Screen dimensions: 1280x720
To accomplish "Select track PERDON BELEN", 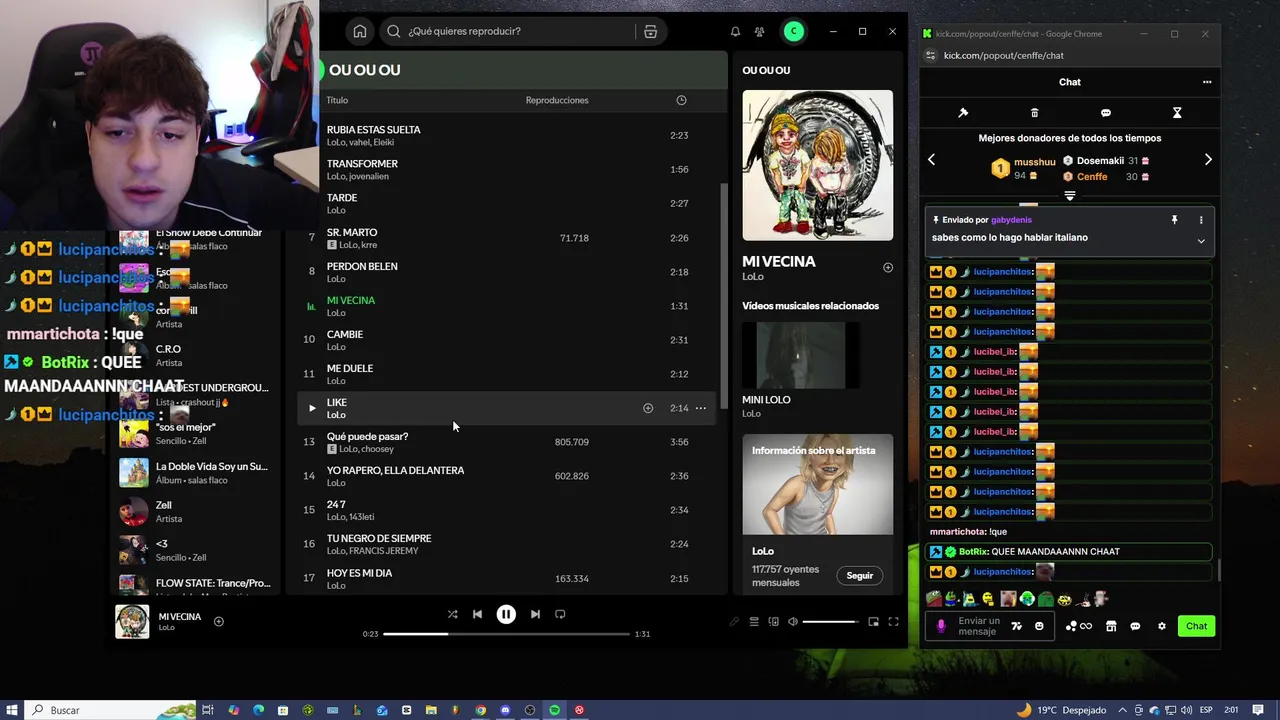I will (x=507, y=272).
